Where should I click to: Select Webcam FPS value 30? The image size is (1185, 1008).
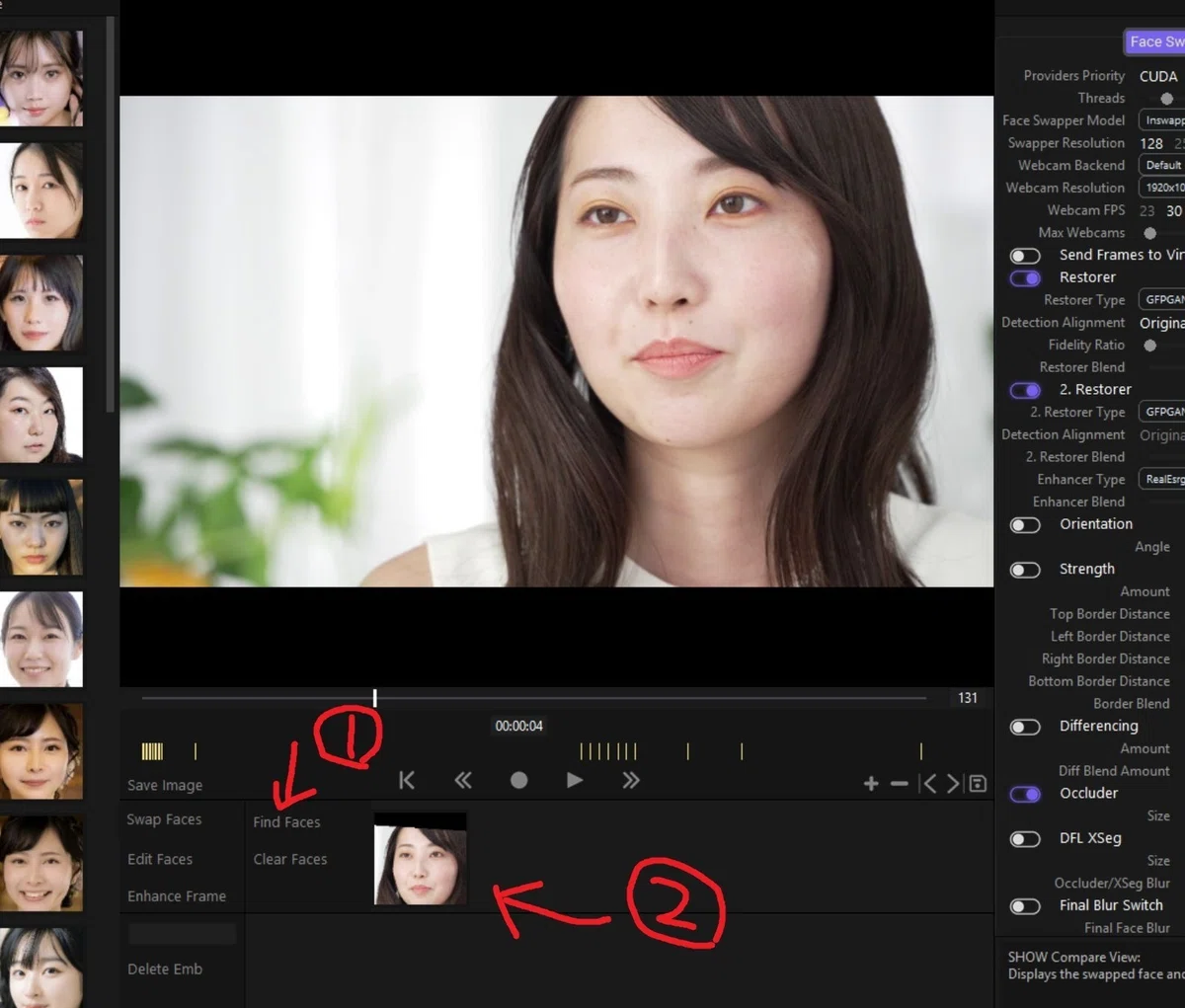point(1174,210)
